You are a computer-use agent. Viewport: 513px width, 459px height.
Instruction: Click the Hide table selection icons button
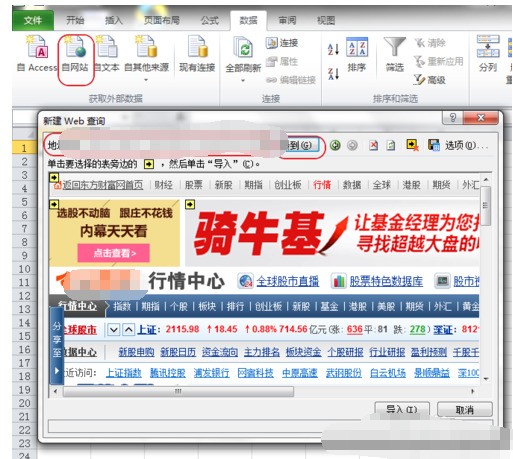413,145
